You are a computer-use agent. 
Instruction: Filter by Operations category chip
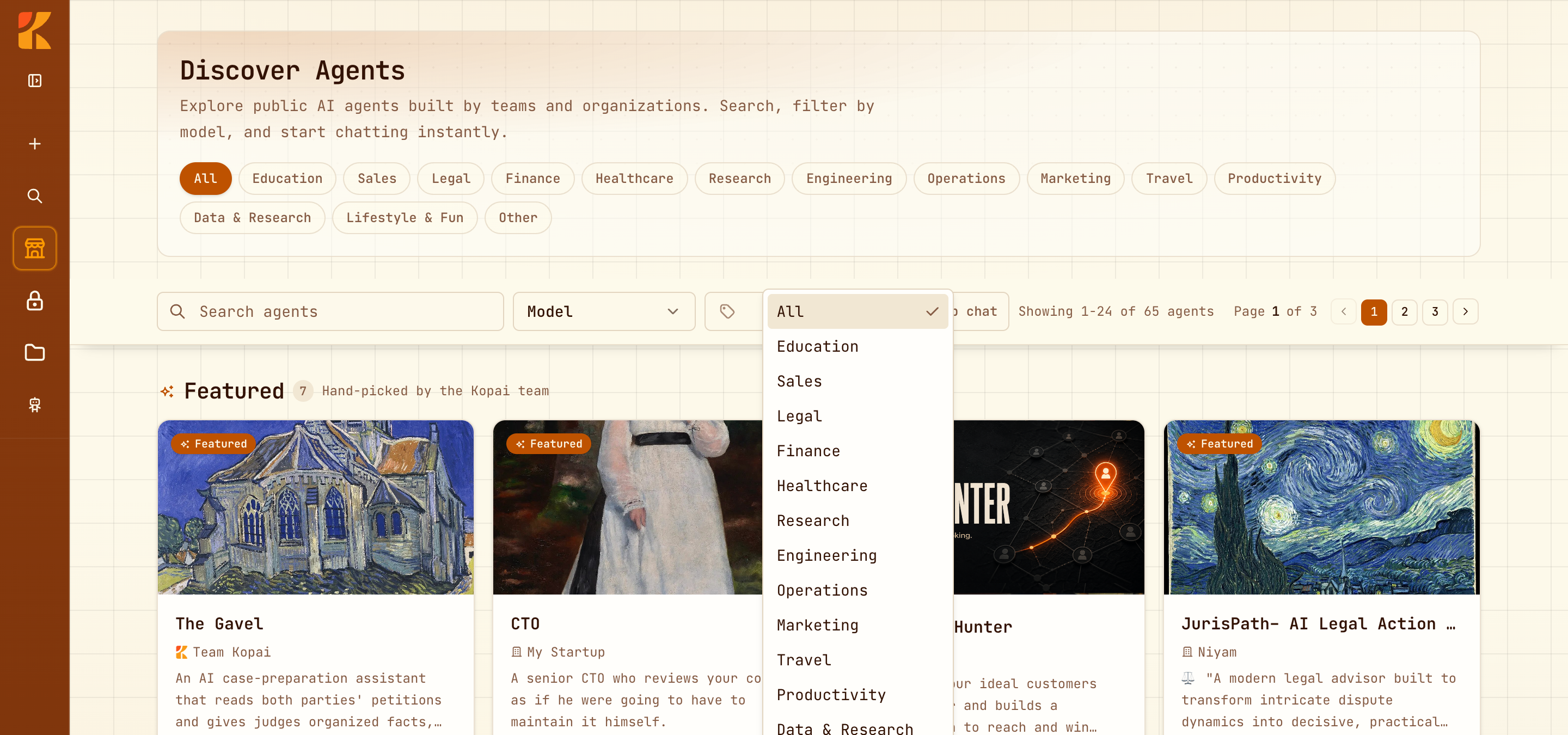coord(966,178)
